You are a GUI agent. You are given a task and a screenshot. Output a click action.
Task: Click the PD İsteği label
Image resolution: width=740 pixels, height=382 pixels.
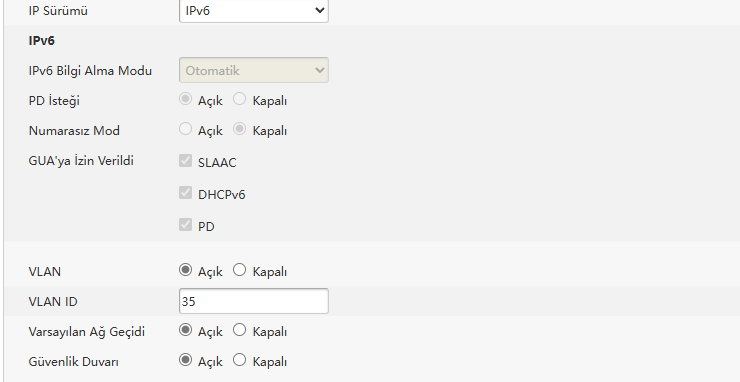[54, 101]
